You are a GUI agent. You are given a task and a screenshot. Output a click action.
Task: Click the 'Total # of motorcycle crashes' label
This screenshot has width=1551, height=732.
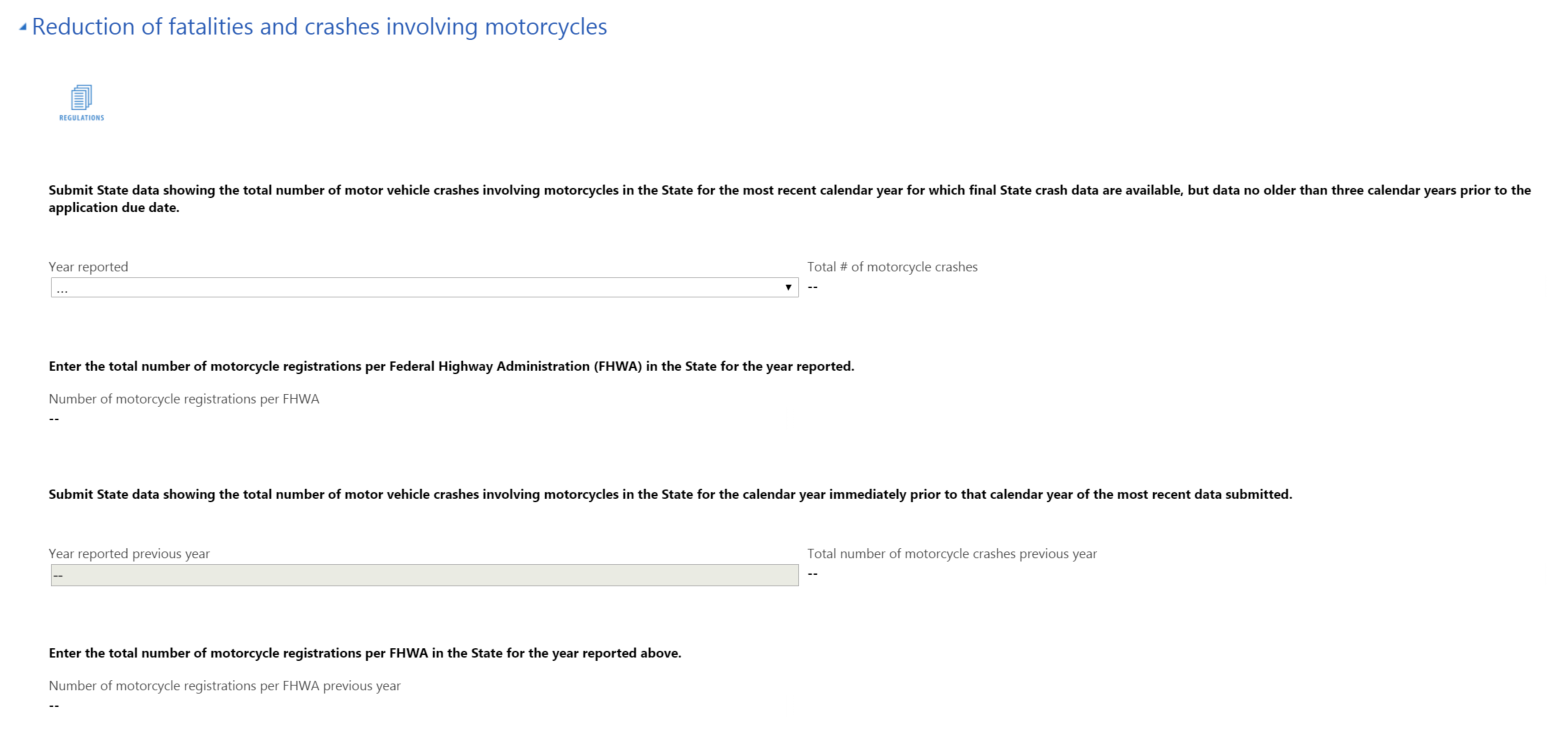(892, 267)
